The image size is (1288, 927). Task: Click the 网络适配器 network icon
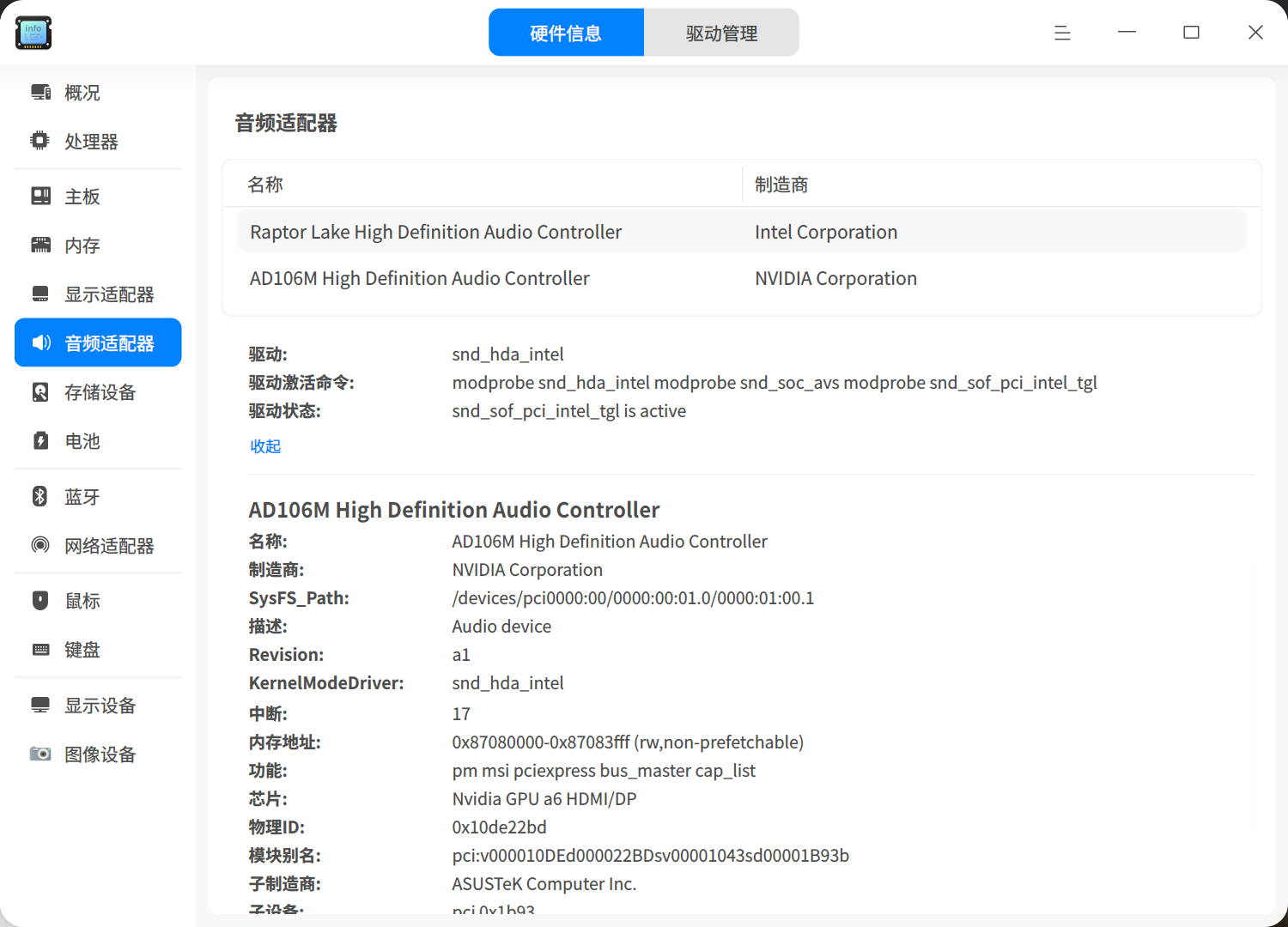point(40,545)
